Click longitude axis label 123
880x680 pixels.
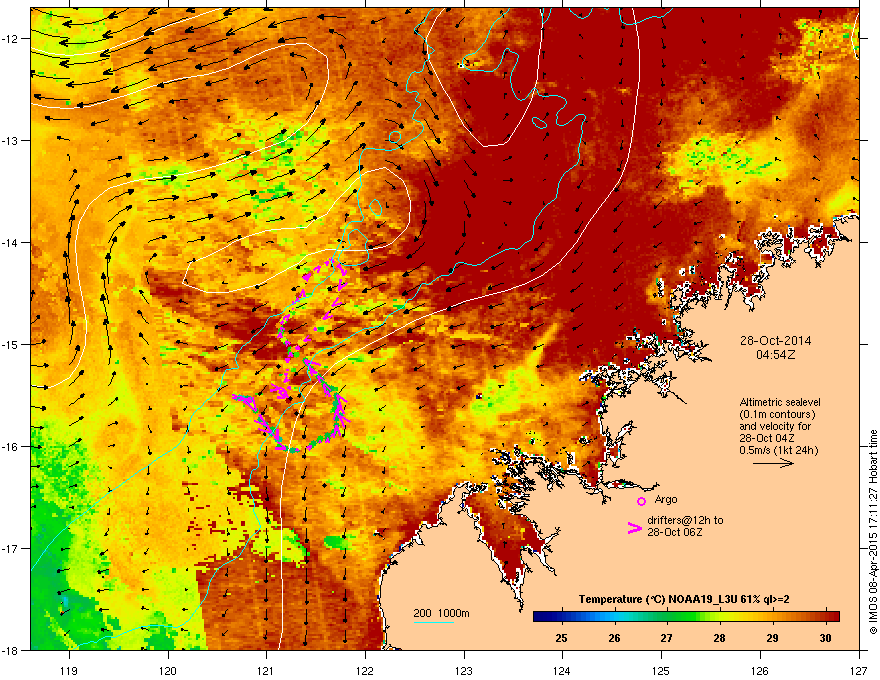coord(464,670)
